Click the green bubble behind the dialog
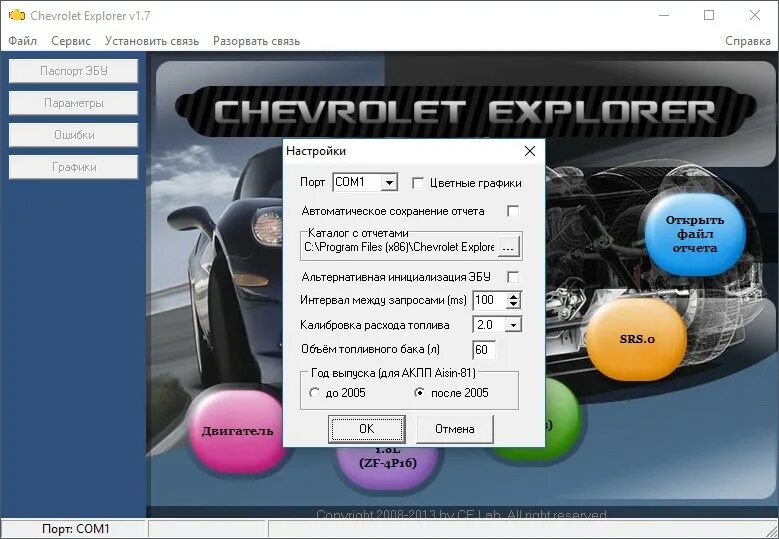 coord(562,420)
